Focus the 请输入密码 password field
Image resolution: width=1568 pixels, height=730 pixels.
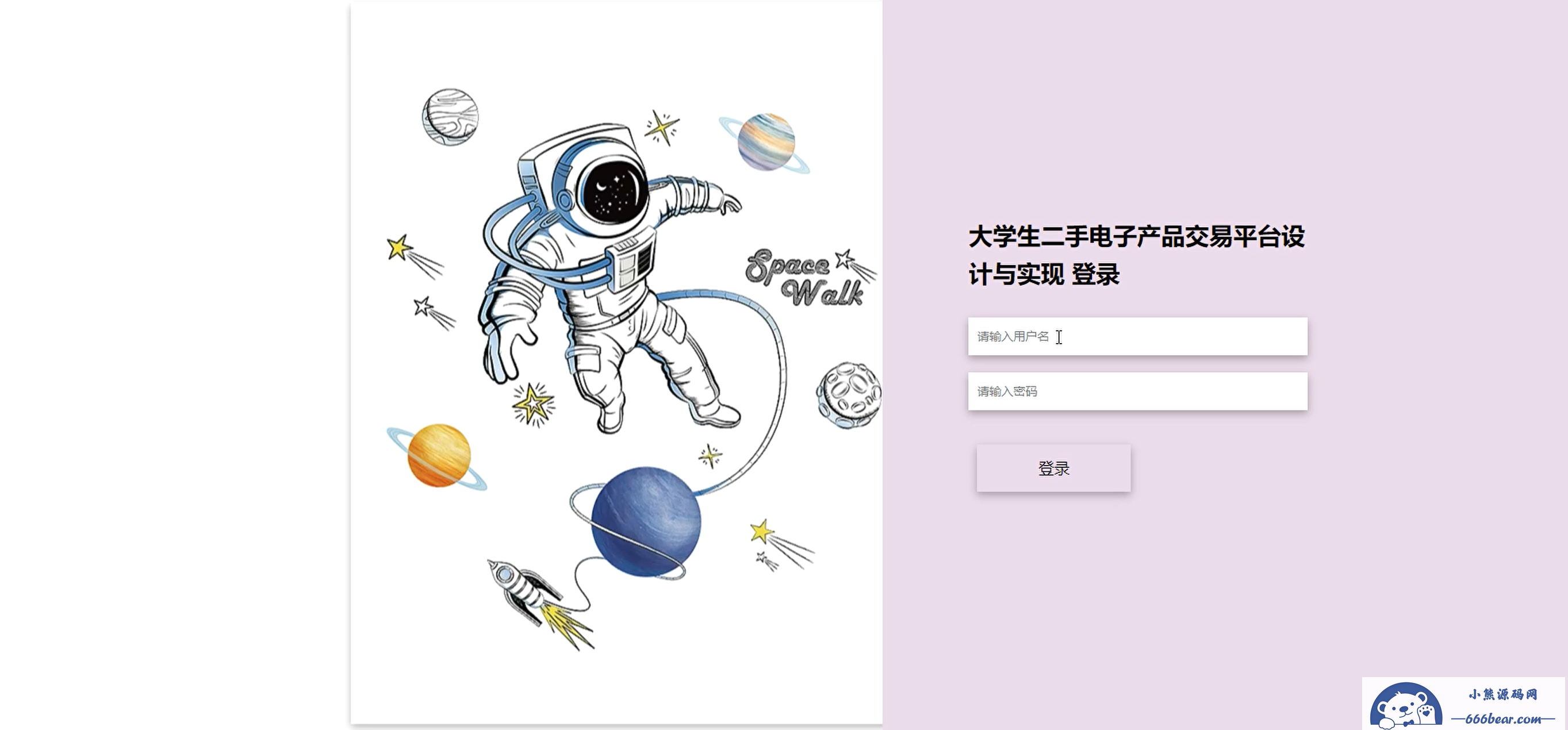(x=1137, y=391)
